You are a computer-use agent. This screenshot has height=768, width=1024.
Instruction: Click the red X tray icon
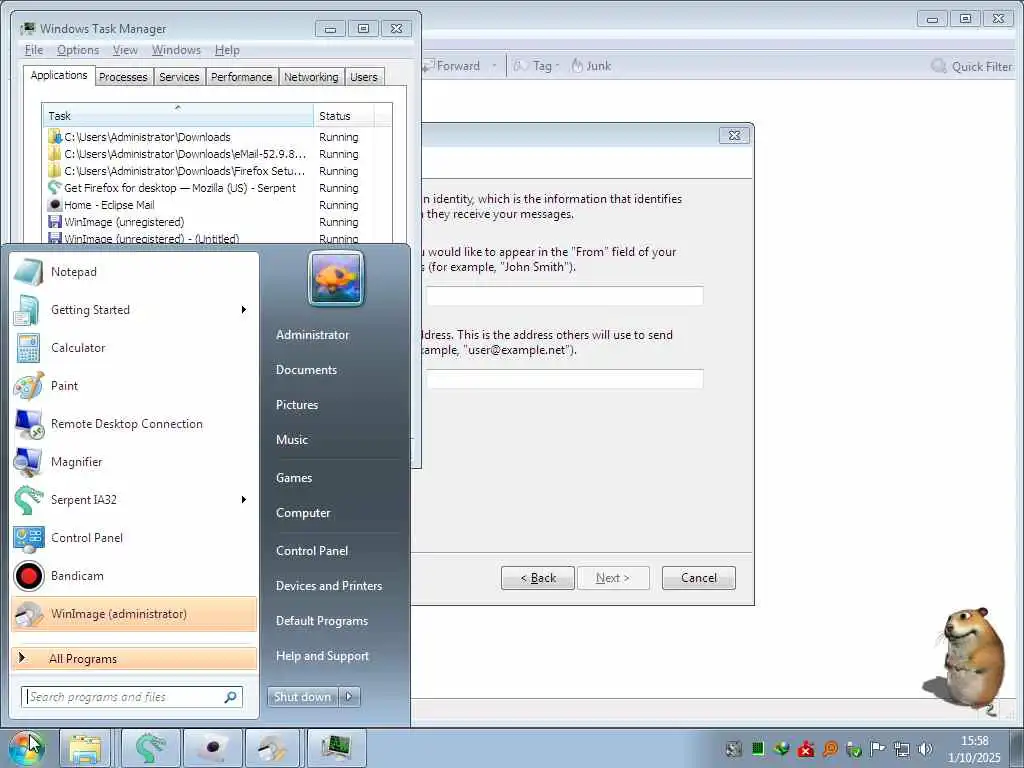click(806, 749)
